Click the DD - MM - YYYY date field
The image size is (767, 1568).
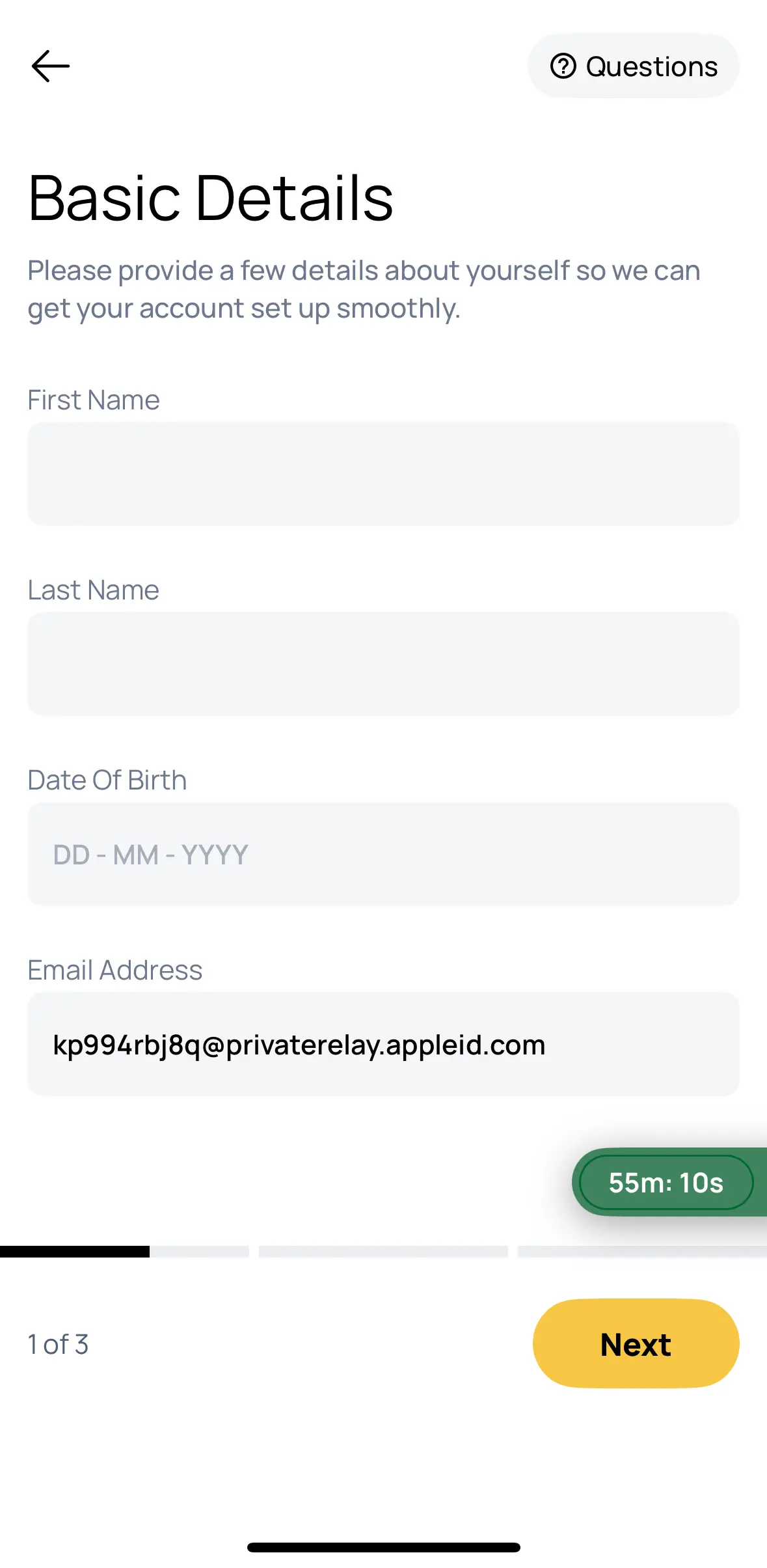click(x=383, y=854)
